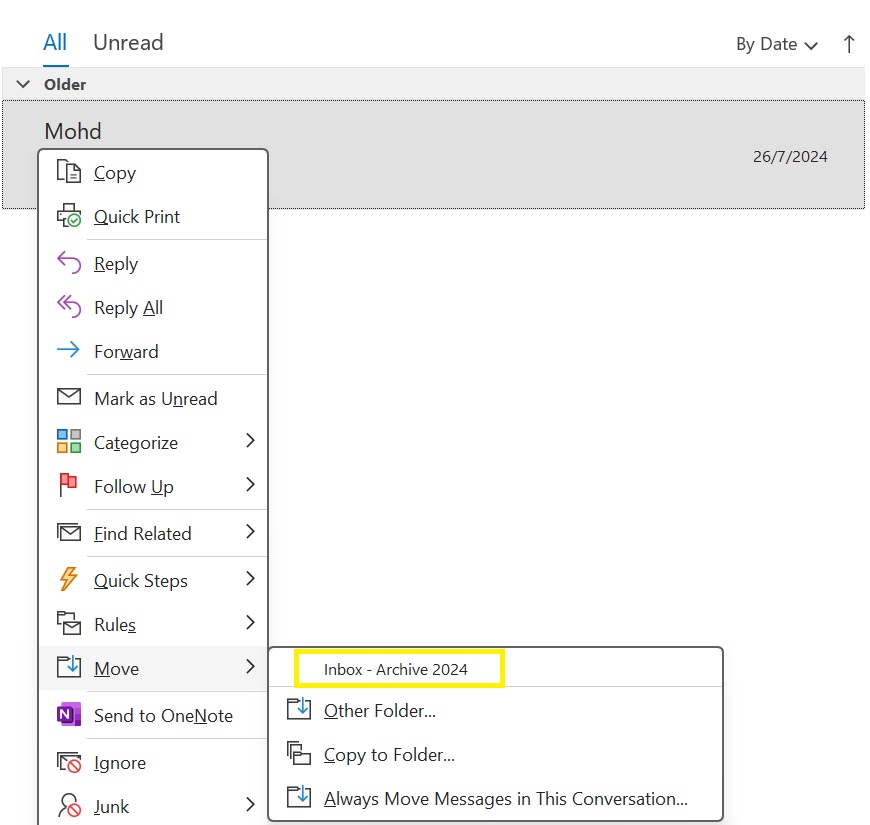Expand the Categorize submenu arrow
The image size is (870, 825).
[250, 441]
